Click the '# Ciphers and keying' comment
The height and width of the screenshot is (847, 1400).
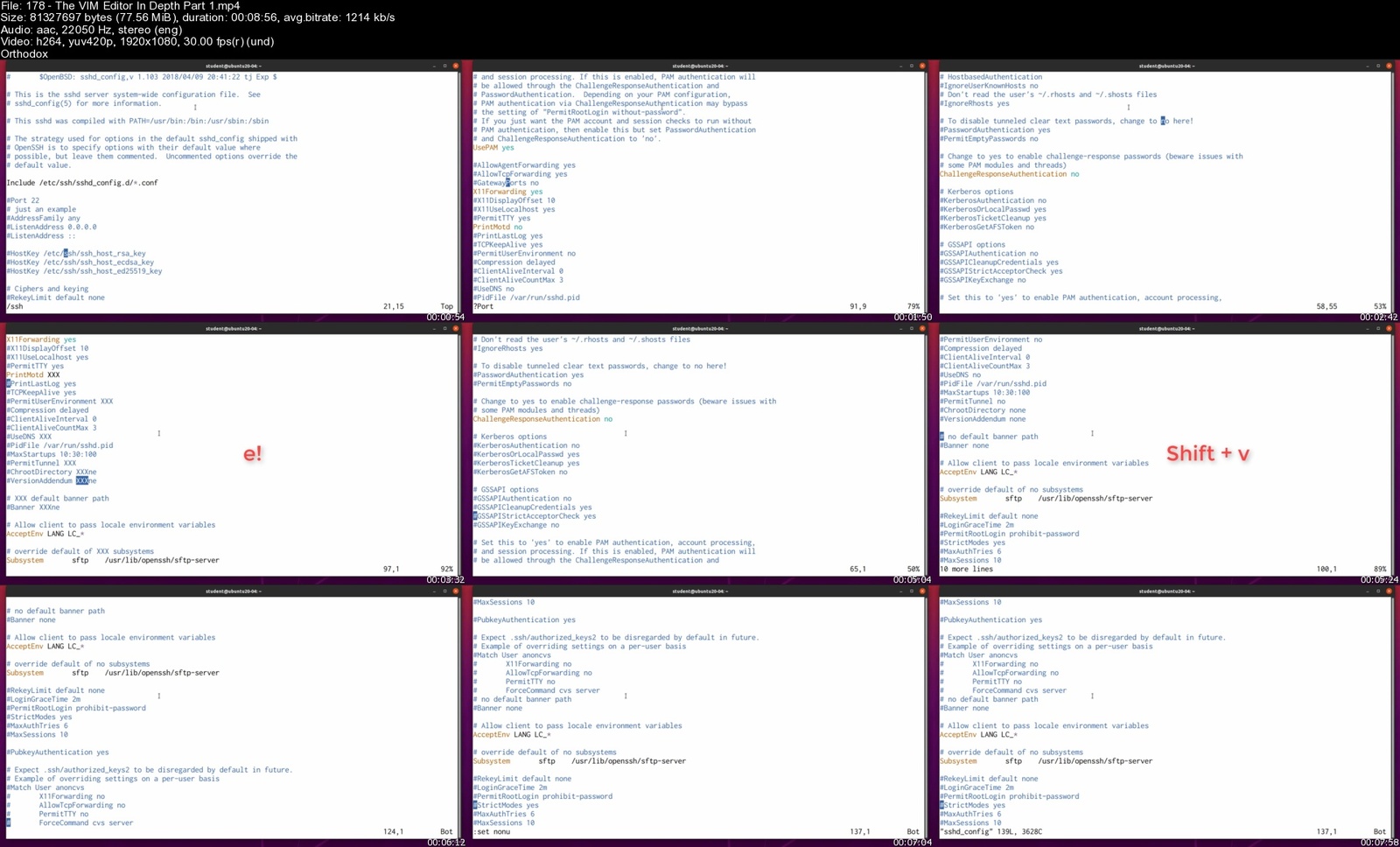47,289
